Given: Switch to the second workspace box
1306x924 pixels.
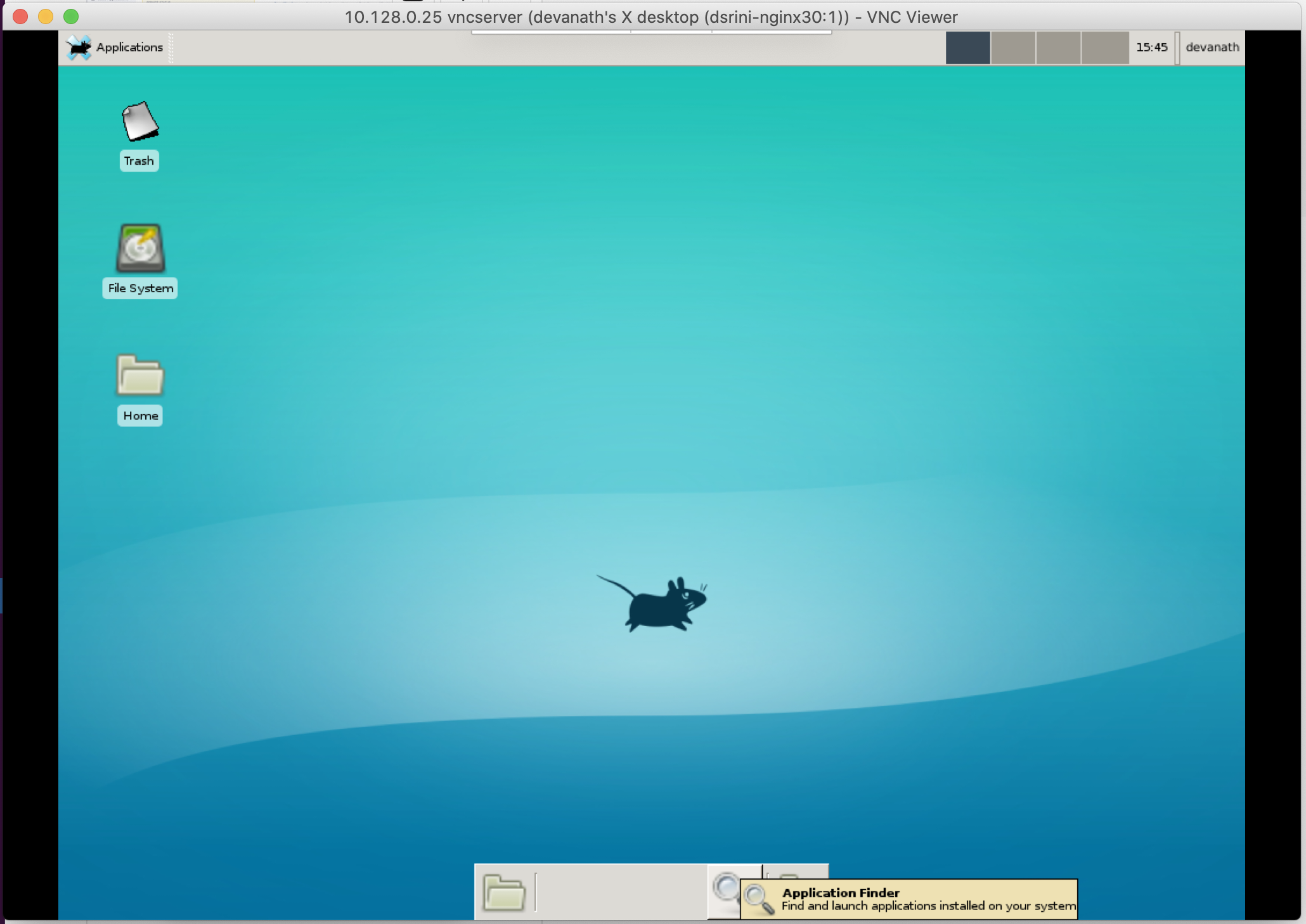Looking at the screenshot, I should point(1012,48).
